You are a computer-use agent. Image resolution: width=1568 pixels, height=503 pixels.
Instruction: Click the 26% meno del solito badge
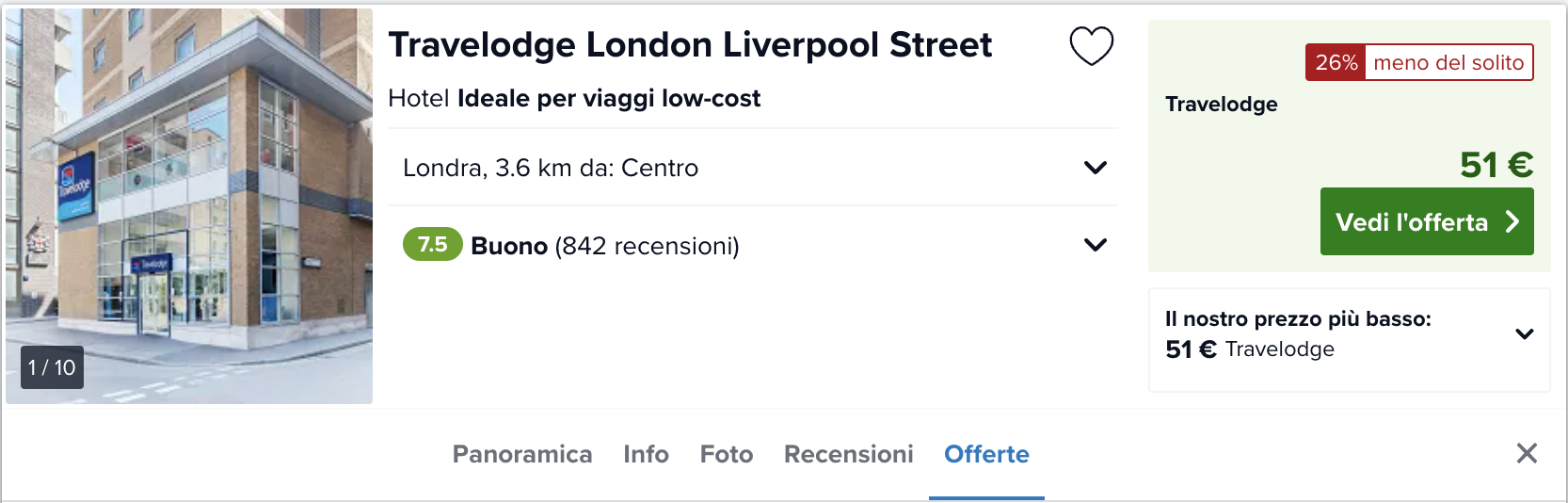[x=1419, y=62]
